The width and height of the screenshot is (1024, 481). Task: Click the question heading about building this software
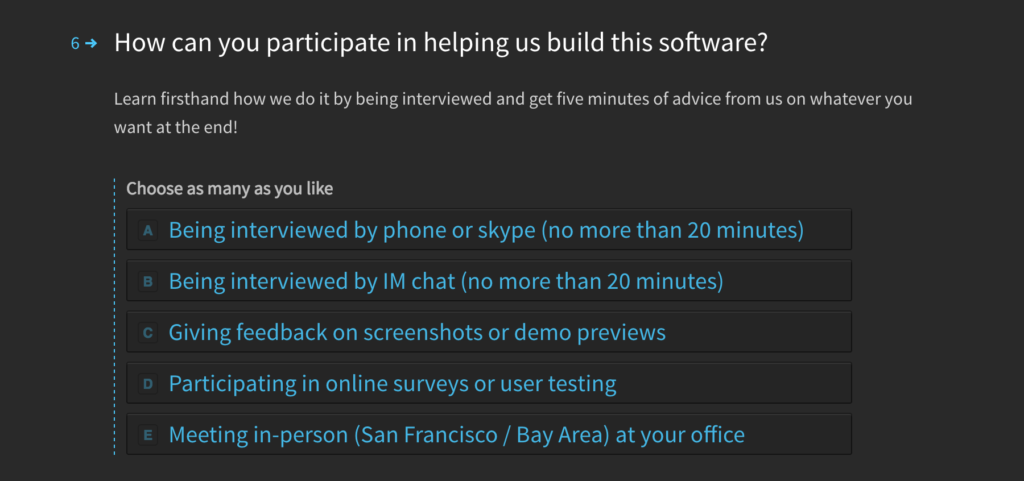441,43
